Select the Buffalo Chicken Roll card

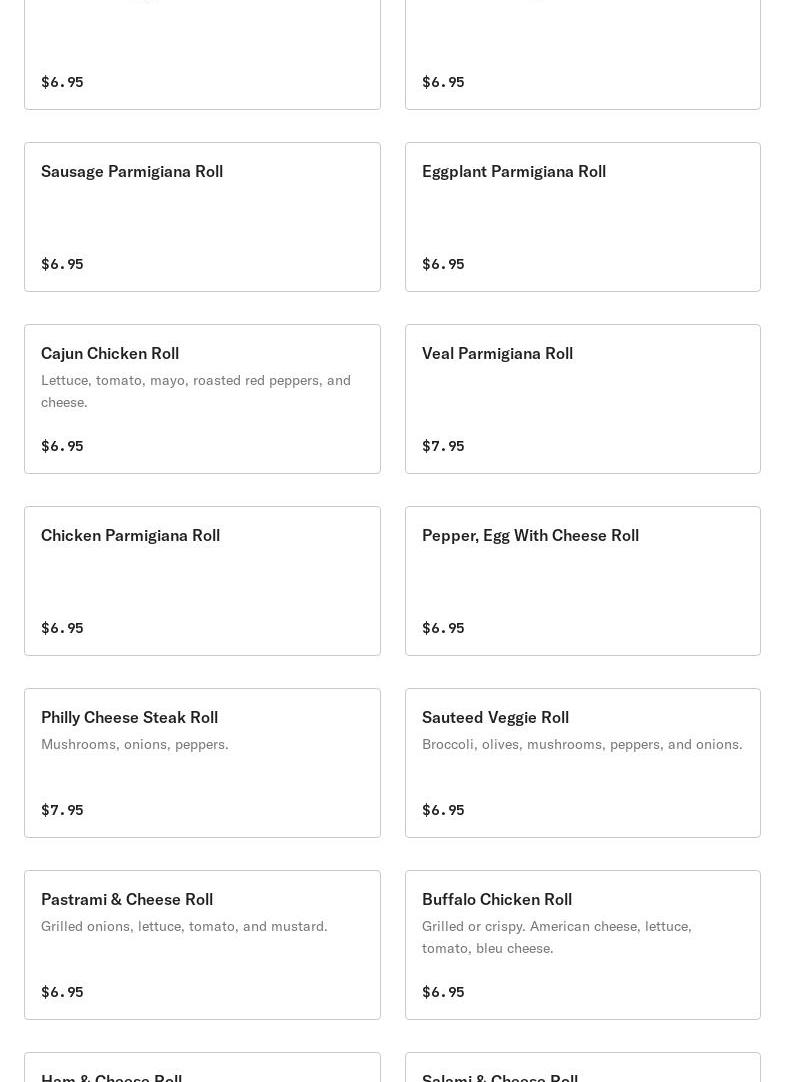click(582, 945)
